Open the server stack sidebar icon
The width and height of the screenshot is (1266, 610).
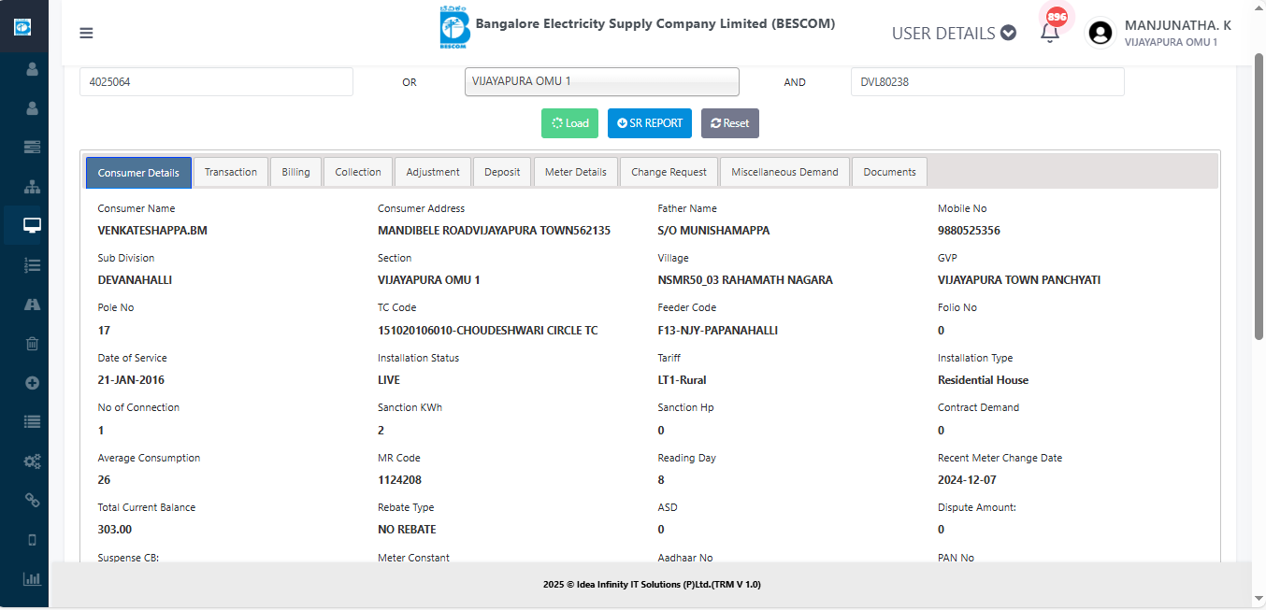(x=32, y=147)
